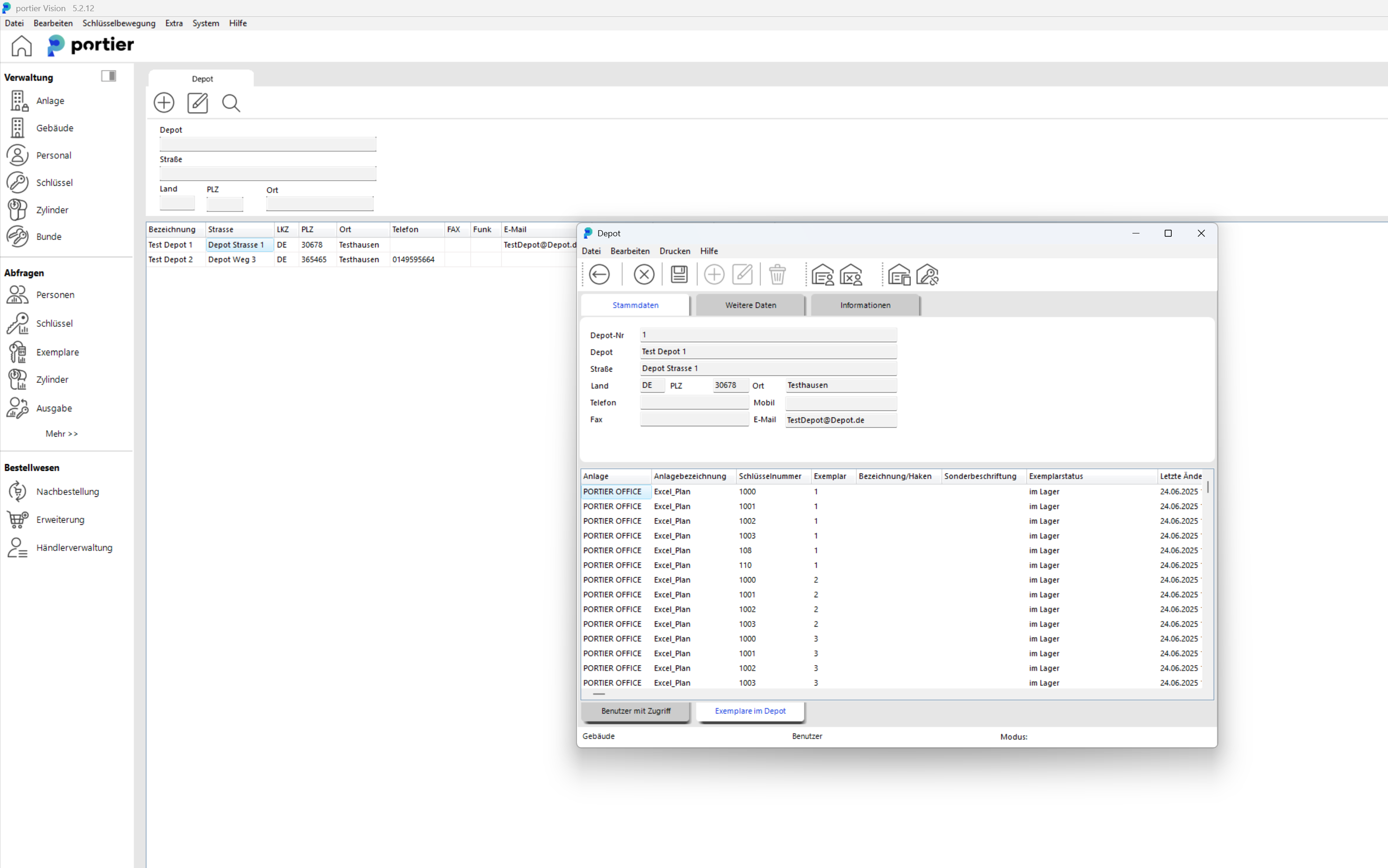Switch to Weitere Daten tab
This screenshot has height=868, width=1388.
[x=750, y=305]
